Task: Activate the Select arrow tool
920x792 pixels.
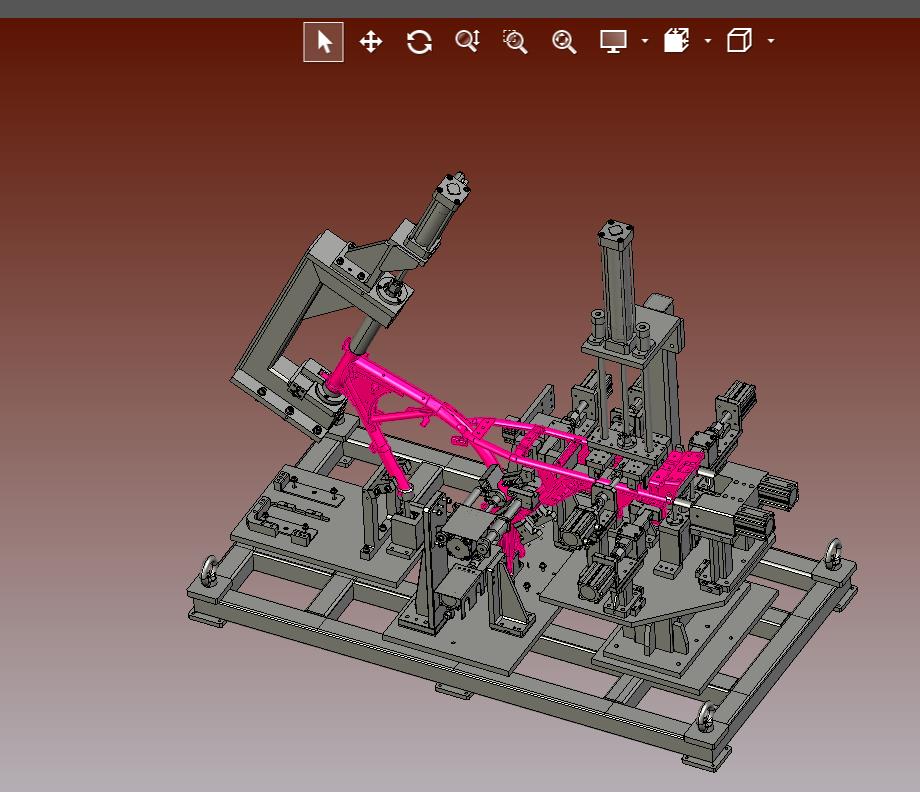Action: tap(323, 42)
